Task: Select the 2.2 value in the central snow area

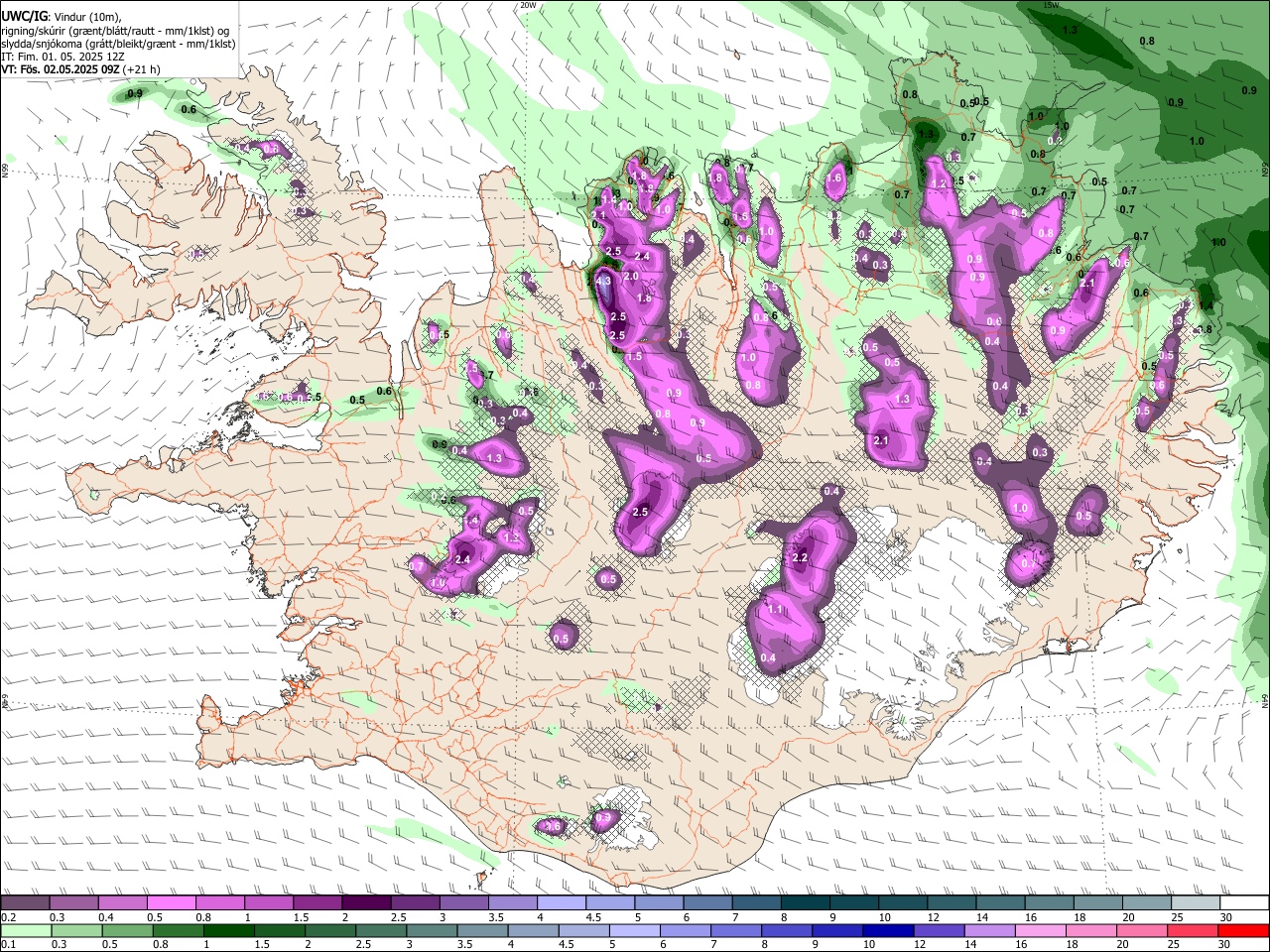Action: click(x=801, y=558)
